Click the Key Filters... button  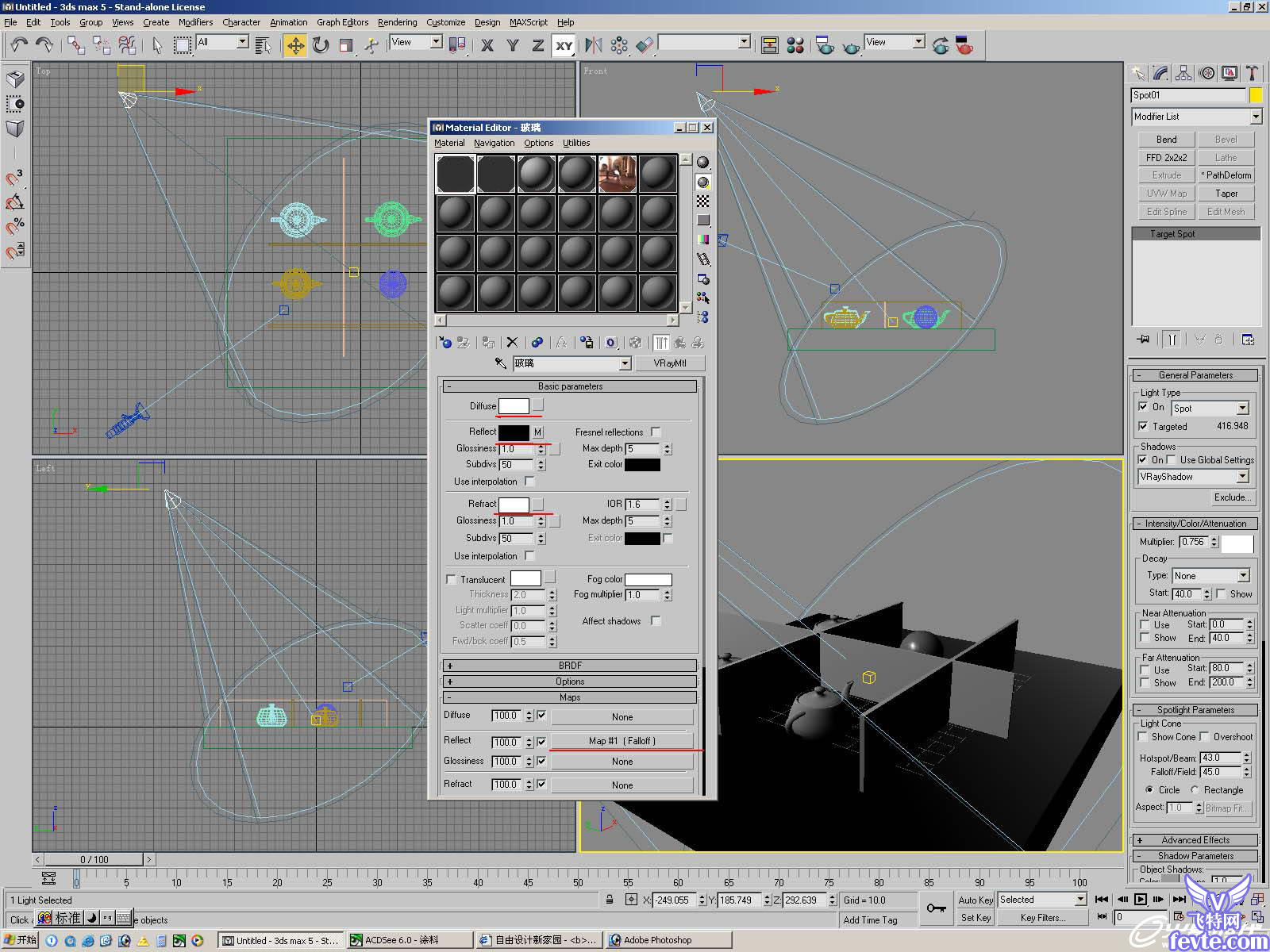coord(1042,918)
